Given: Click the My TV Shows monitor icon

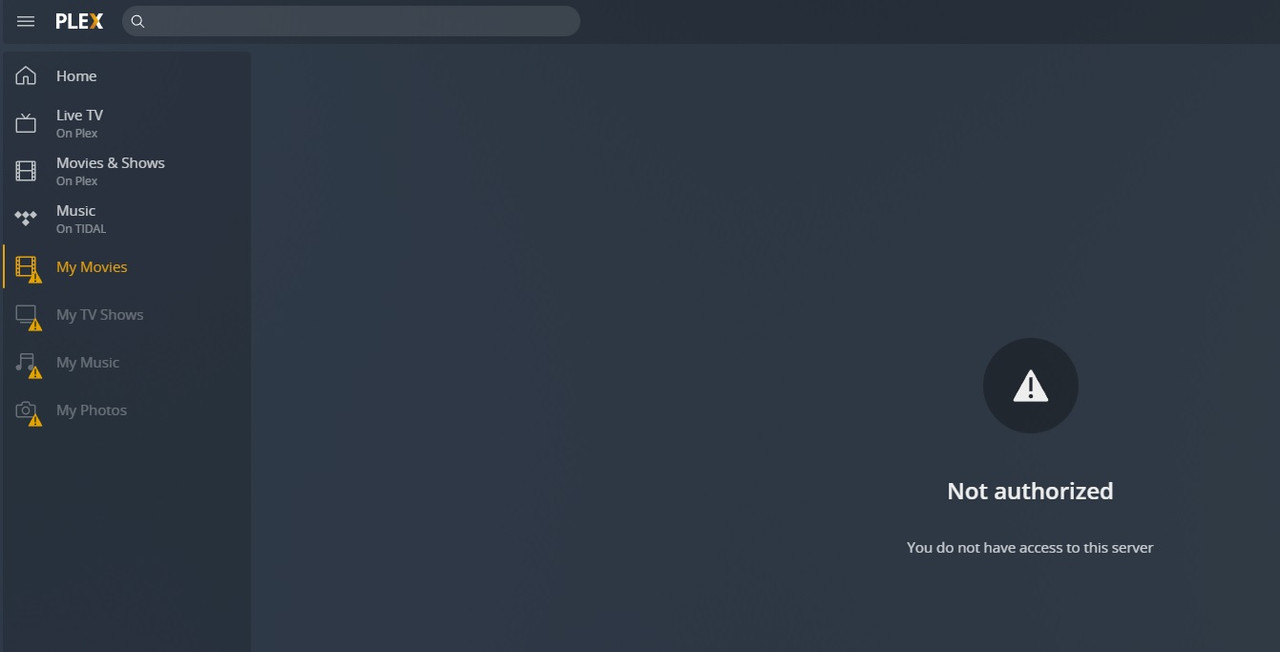Looking at the screenshot, I should click(26, 315).
